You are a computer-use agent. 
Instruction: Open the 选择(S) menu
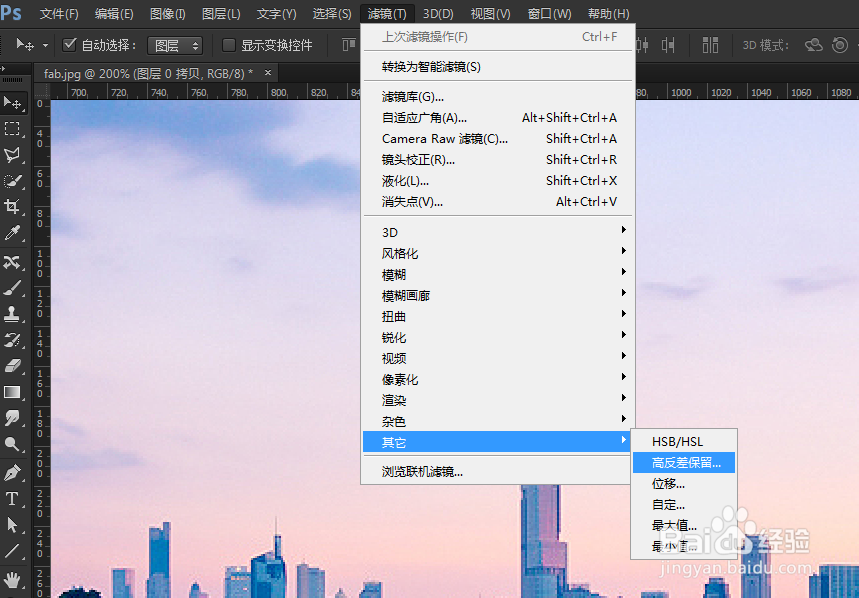[332, 14]
